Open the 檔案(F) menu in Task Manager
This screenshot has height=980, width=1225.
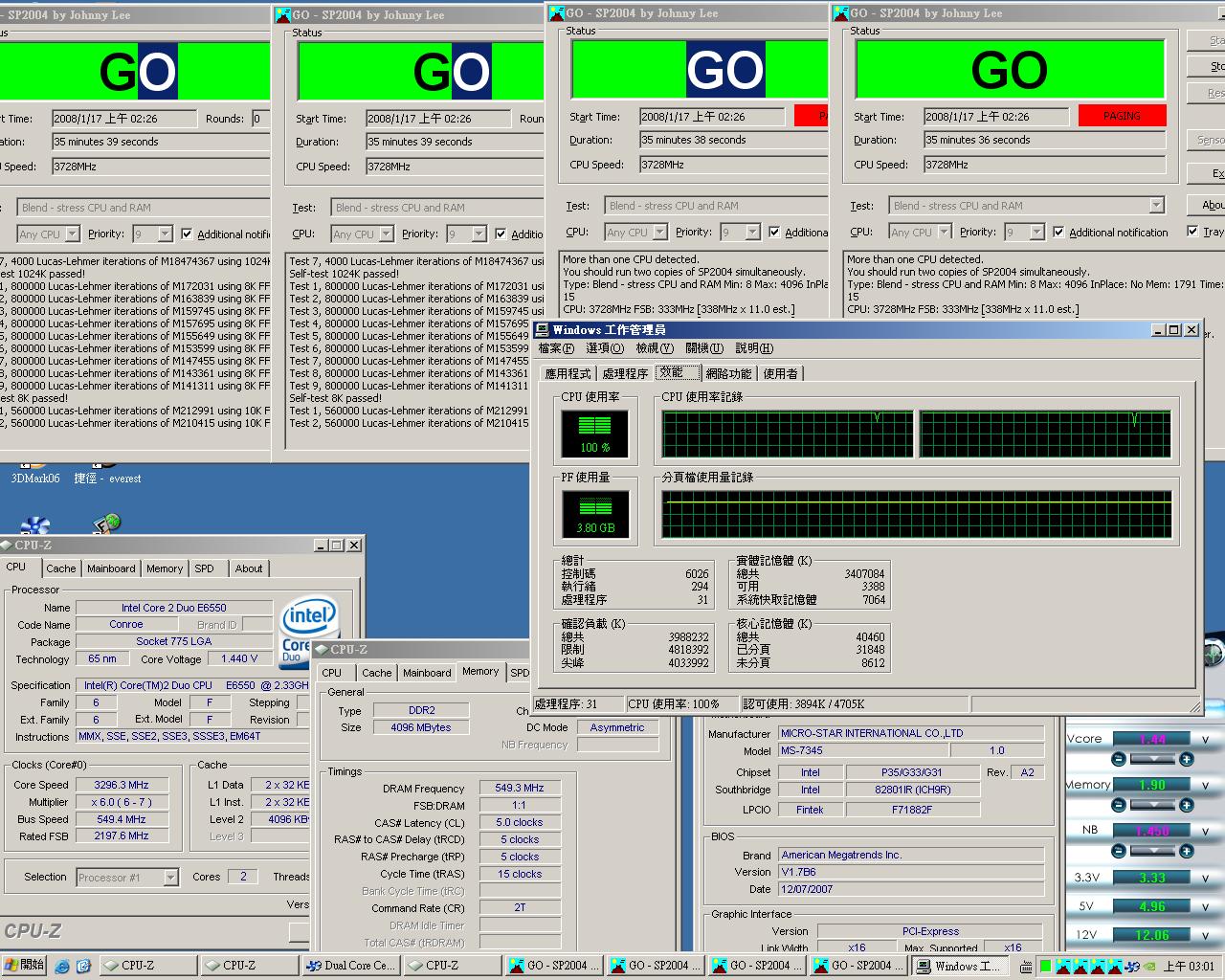tap(556, 348)
